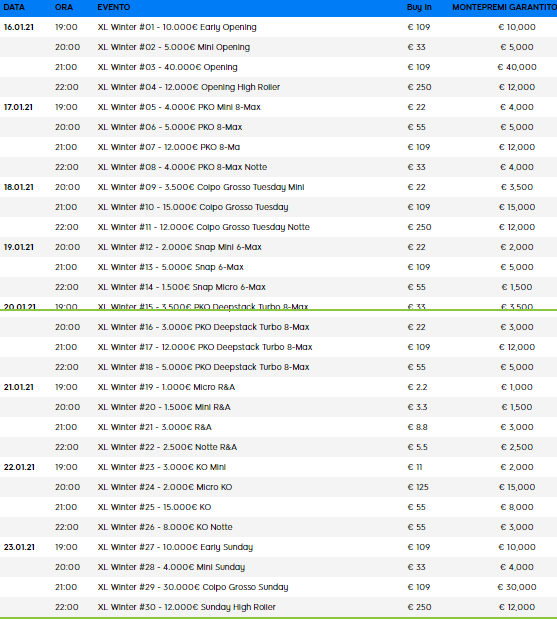557x619 pixels.
Task: Click the € 40,000 guaranteed prize cell
Action: point(517,67)
